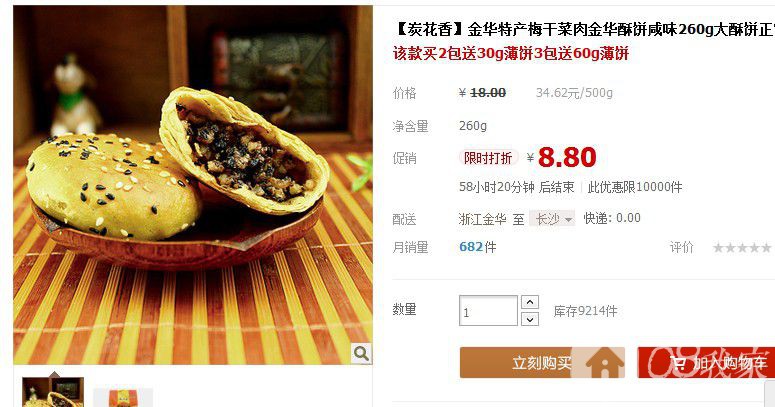The image size is (775, 407).
Task: Open the 长沙 destination city dropdown
Action: [x=552, y=219]
